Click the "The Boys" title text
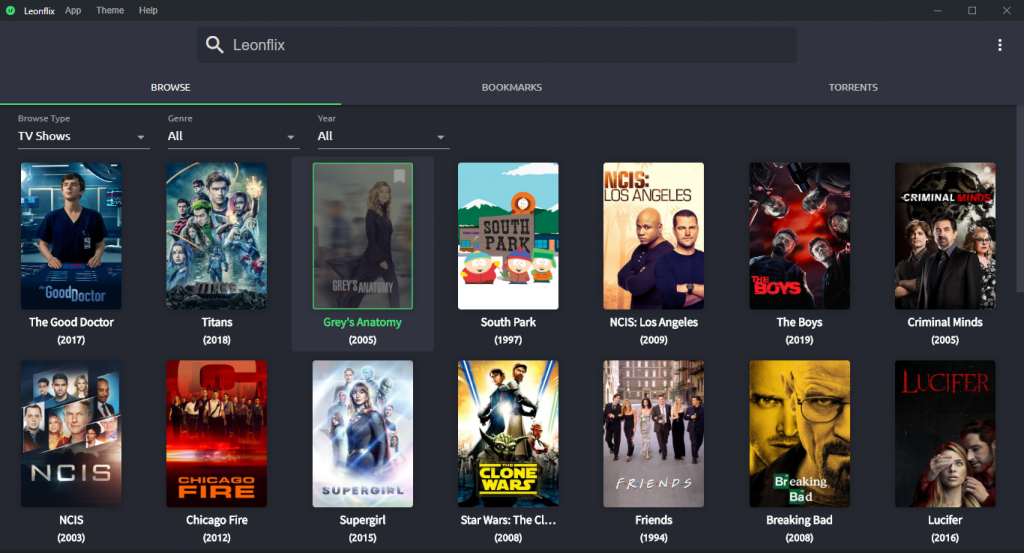Viewport: 1024px width, 553px height. coord(799,322)
